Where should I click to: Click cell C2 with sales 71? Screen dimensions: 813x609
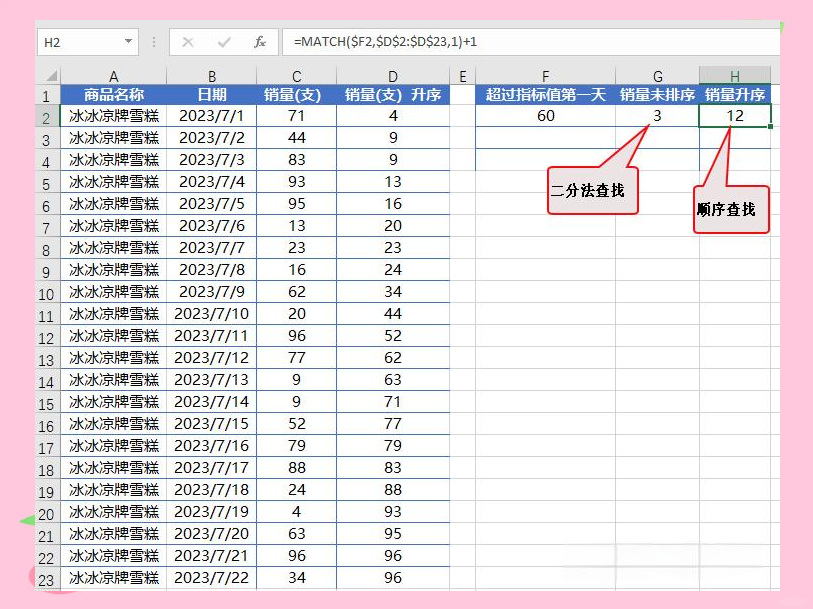coord(297,116)
